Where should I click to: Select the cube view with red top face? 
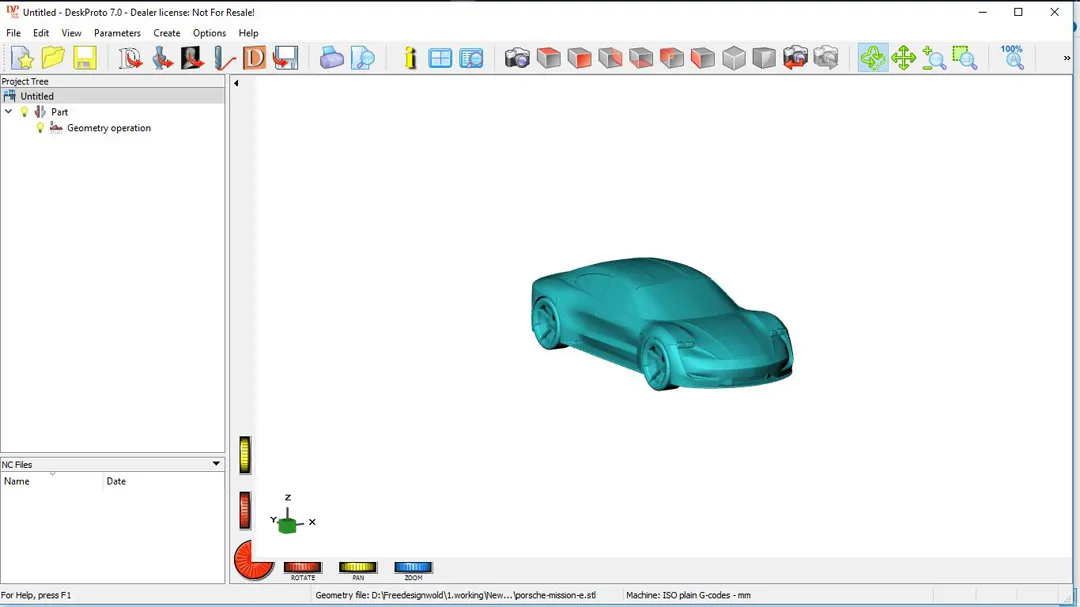click(x=548, y=58)
